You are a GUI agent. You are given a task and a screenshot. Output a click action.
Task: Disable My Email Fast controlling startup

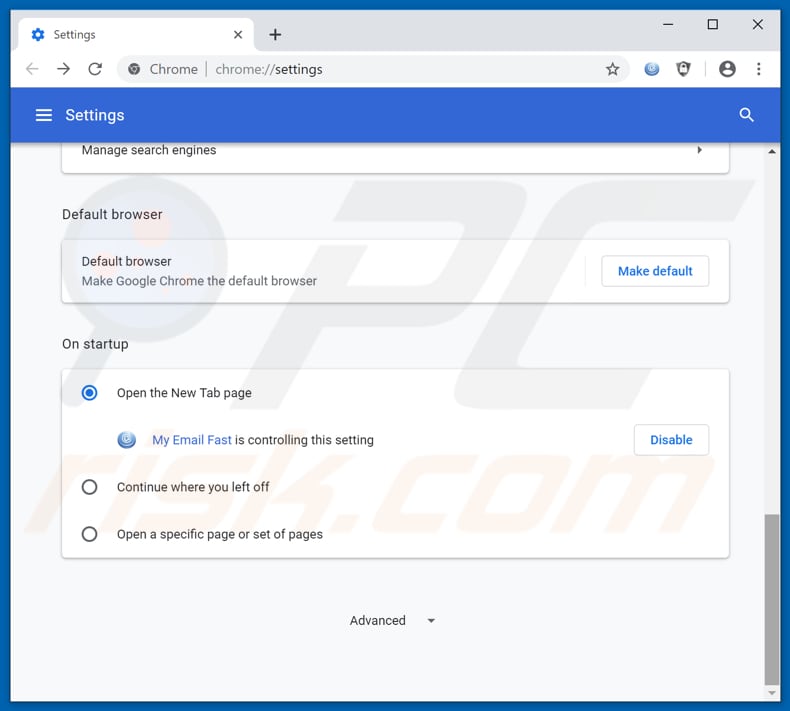(671, 440)
